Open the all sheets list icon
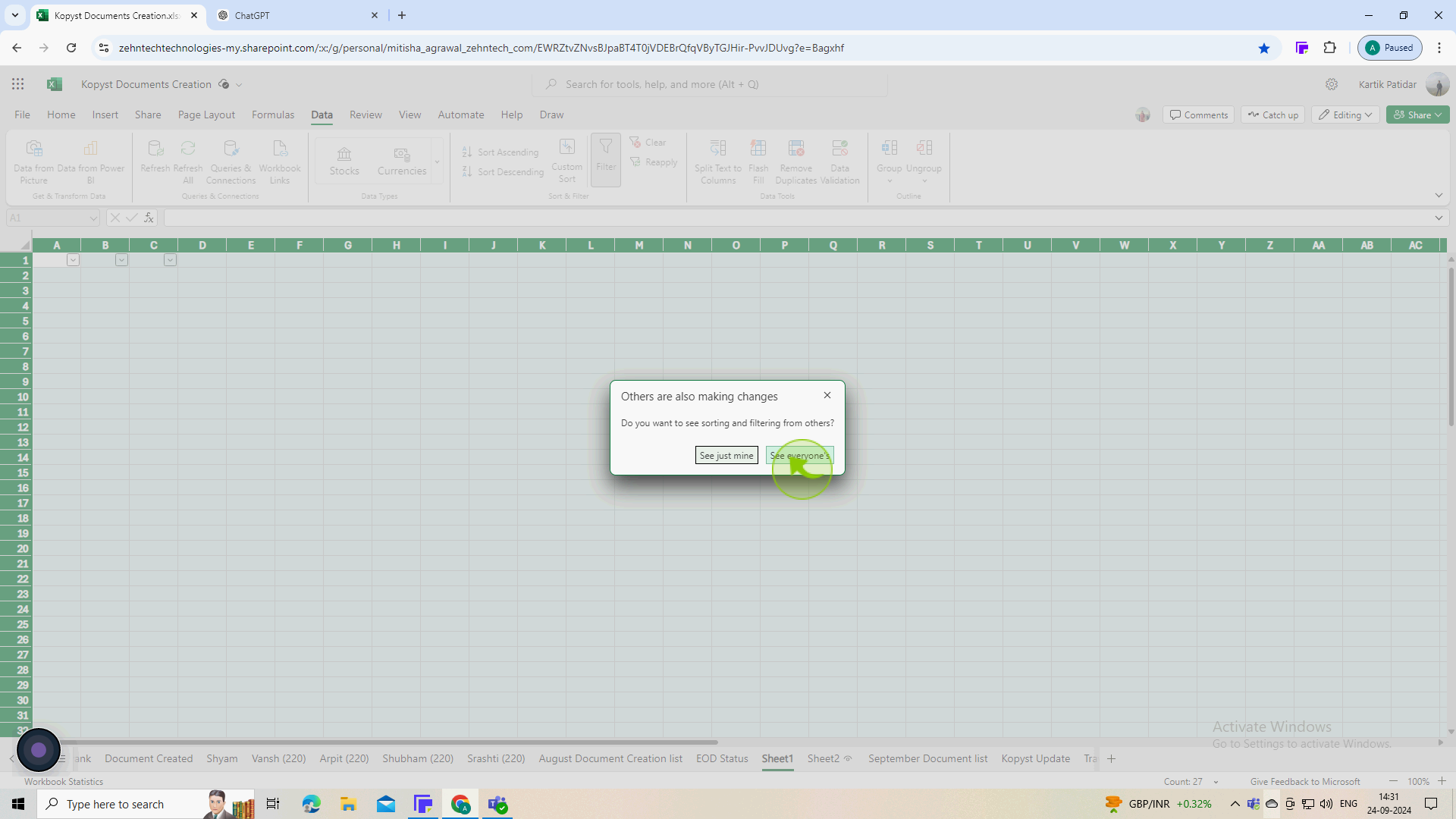 click(x=62, y=758)
